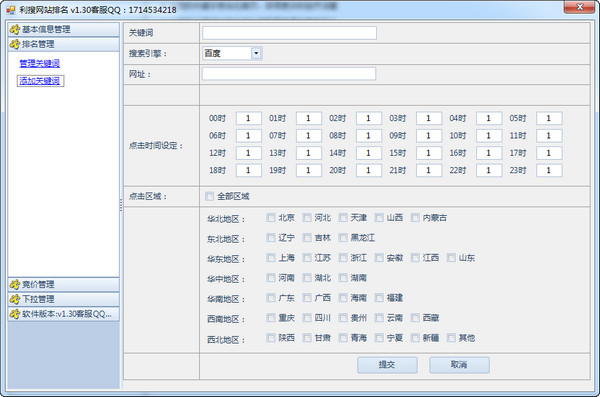This screenshot has height=397, width=600.
Task: Click the 15时 click count field
Action: click(x=429, y=153)
